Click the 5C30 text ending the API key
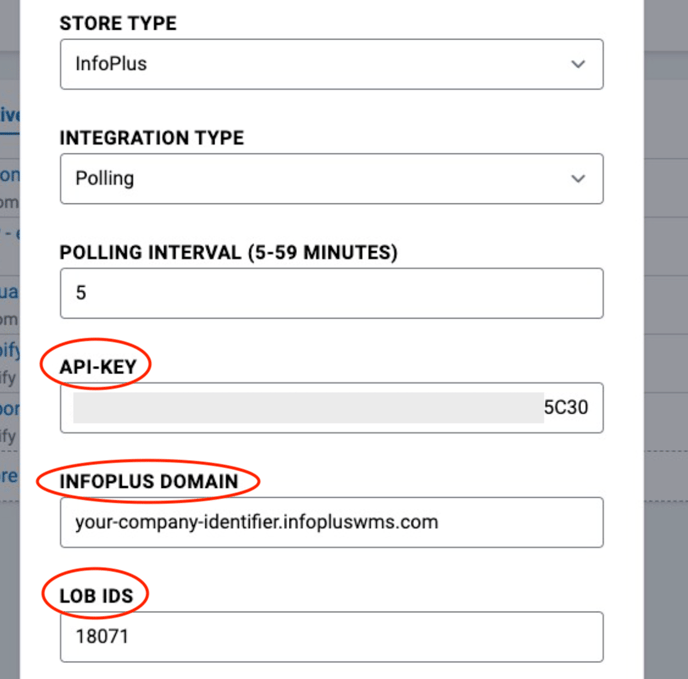The height and width of the screenshot is (679, 688). [x=566, y=408]
